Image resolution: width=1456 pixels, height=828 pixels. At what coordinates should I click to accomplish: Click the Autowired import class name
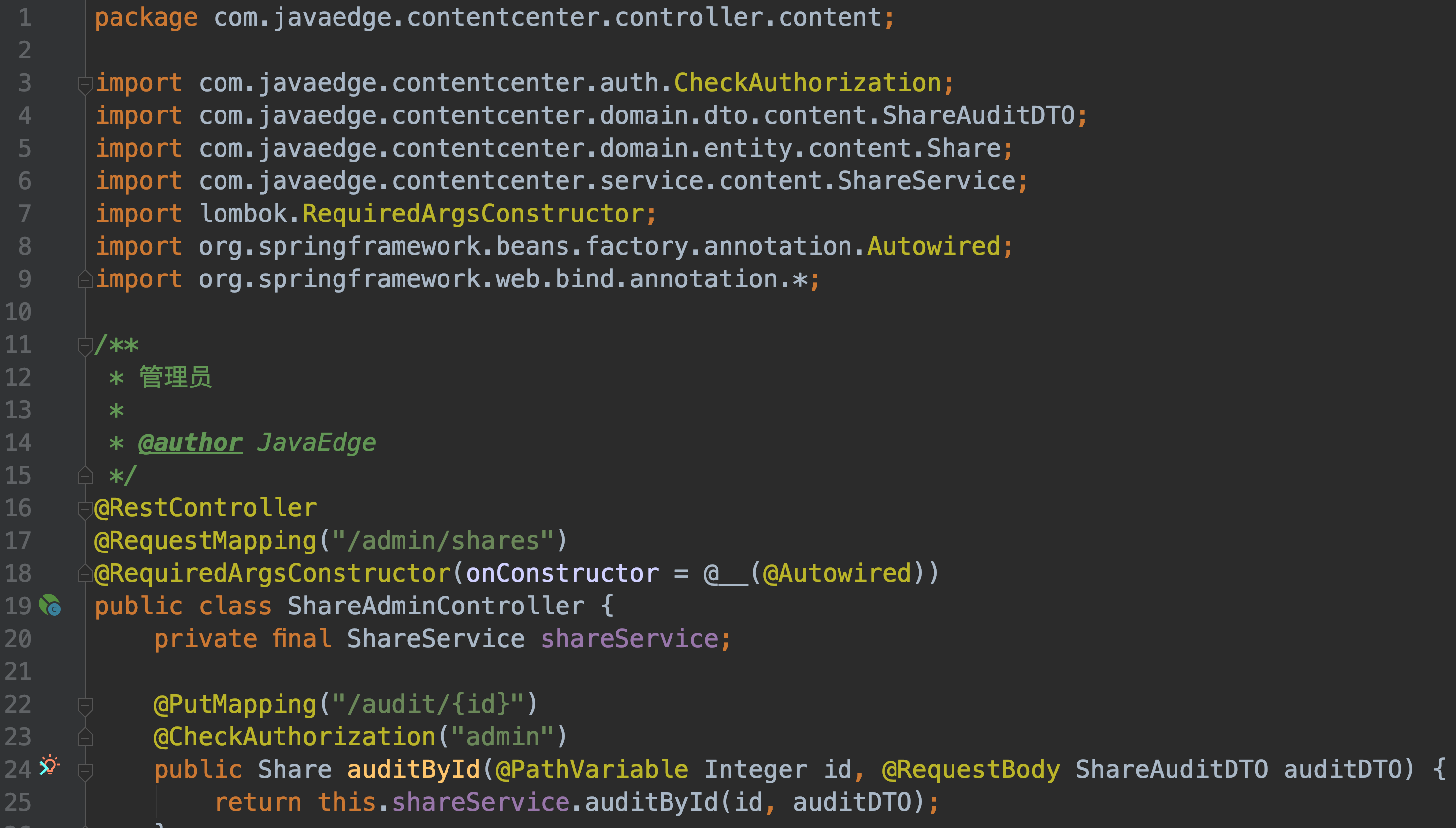pyautogui.click(x=933, y=246)
